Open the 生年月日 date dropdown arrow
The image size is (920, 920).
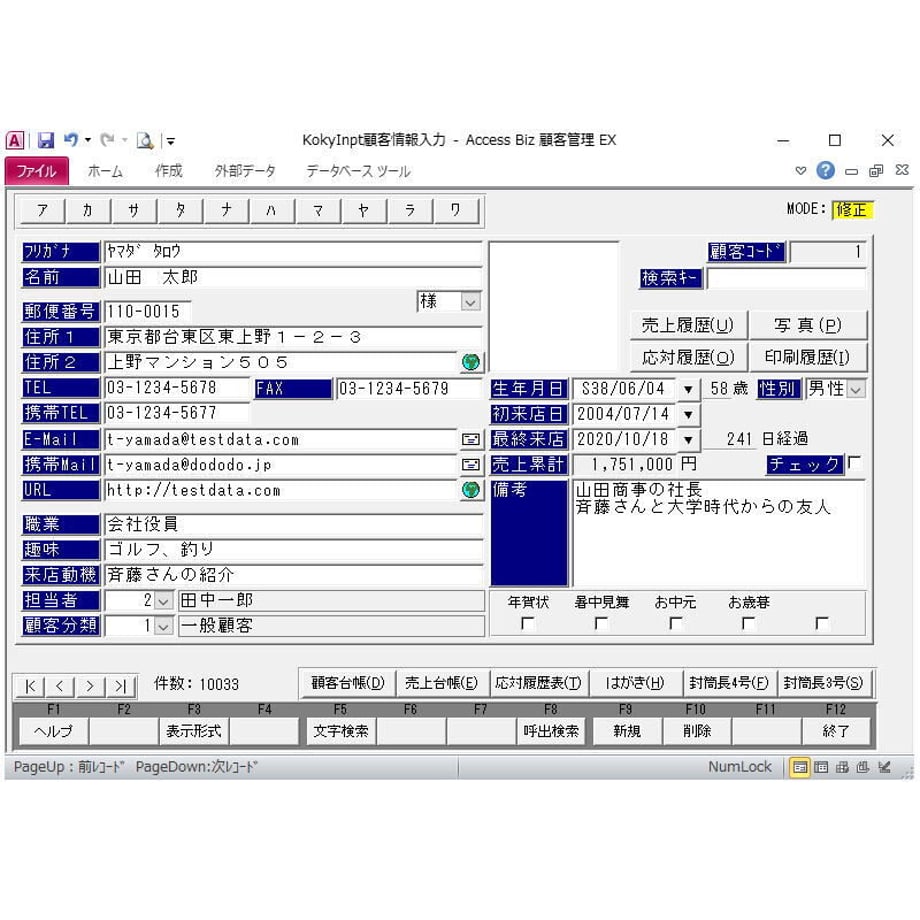(x=688, y=389)
